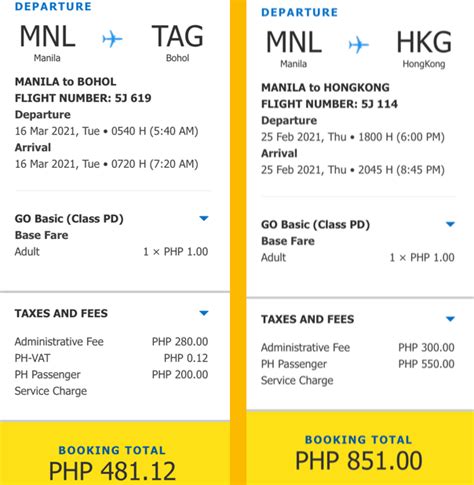
Task: Collapse Taxes and Fees for Bohol booking
Action: pos(204,313)
